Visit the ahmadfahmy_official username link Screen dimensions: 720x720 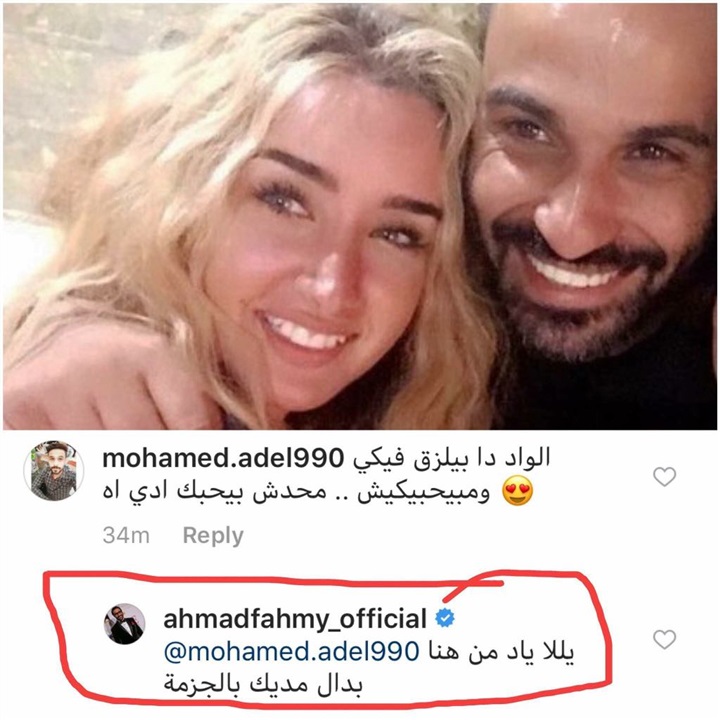(295, 619)
